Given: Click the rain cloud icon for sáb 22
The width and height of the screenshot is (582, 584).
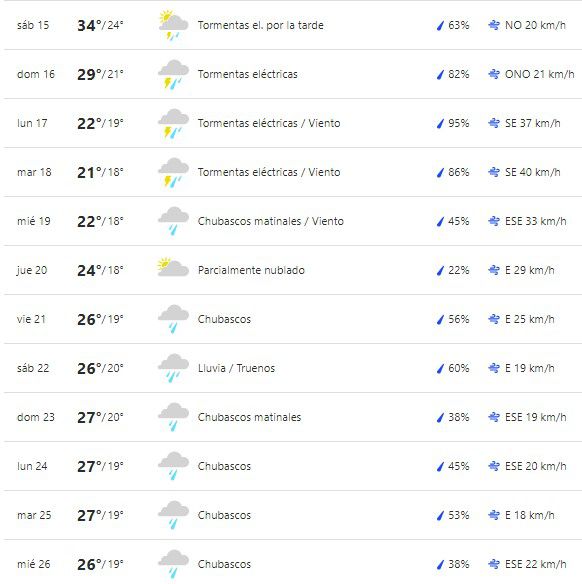Looking at the screenshot, I should [173, 368].
